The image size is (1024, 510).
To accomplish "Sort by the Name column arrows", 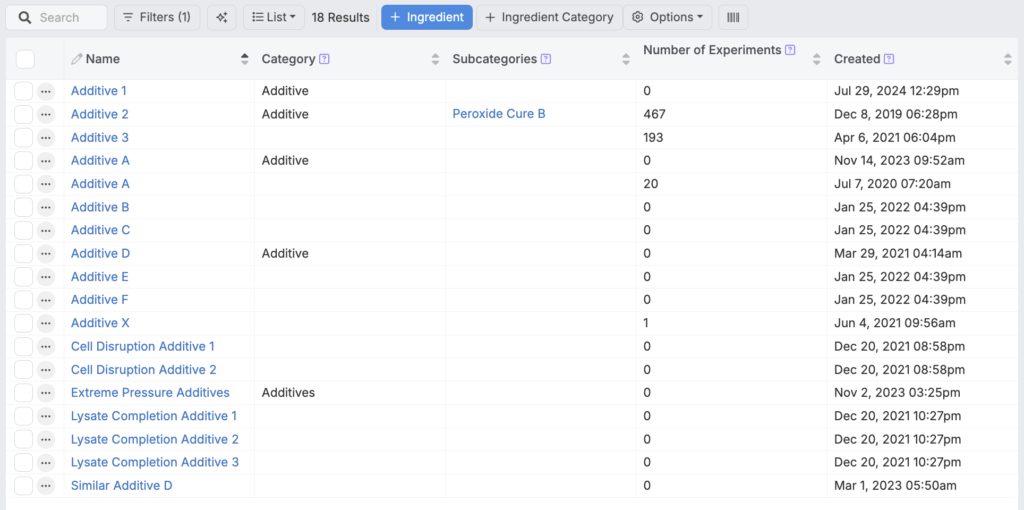I will coord(245,59).
